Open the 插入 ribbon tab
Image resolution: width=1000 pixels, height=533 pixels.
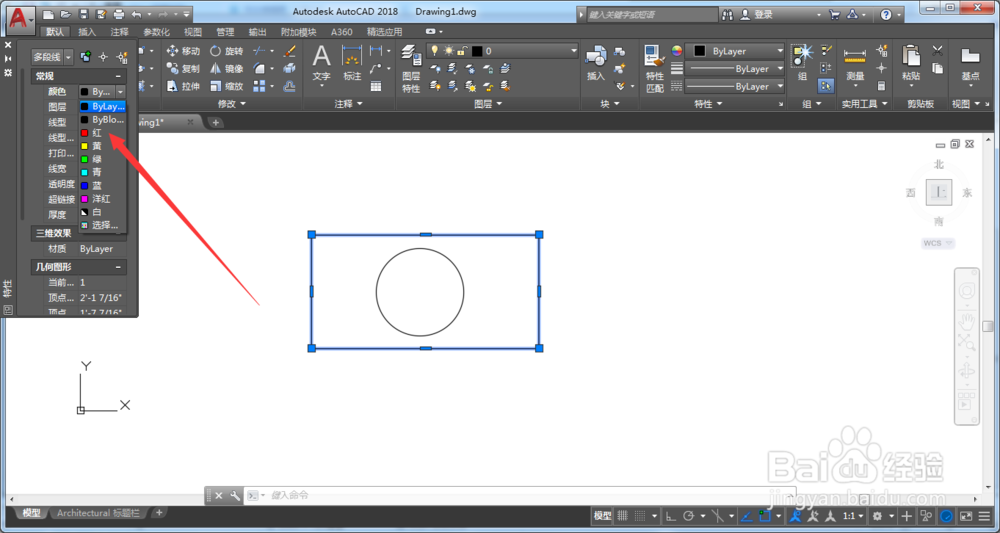[87, 32]
